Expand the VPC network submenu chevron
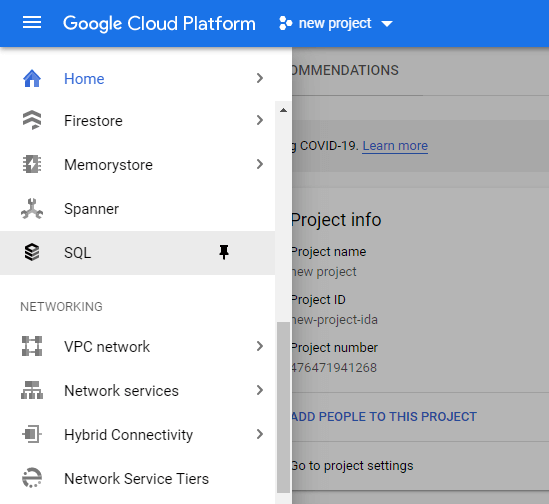The image size is (549, 504). click(x=259, y=346)
